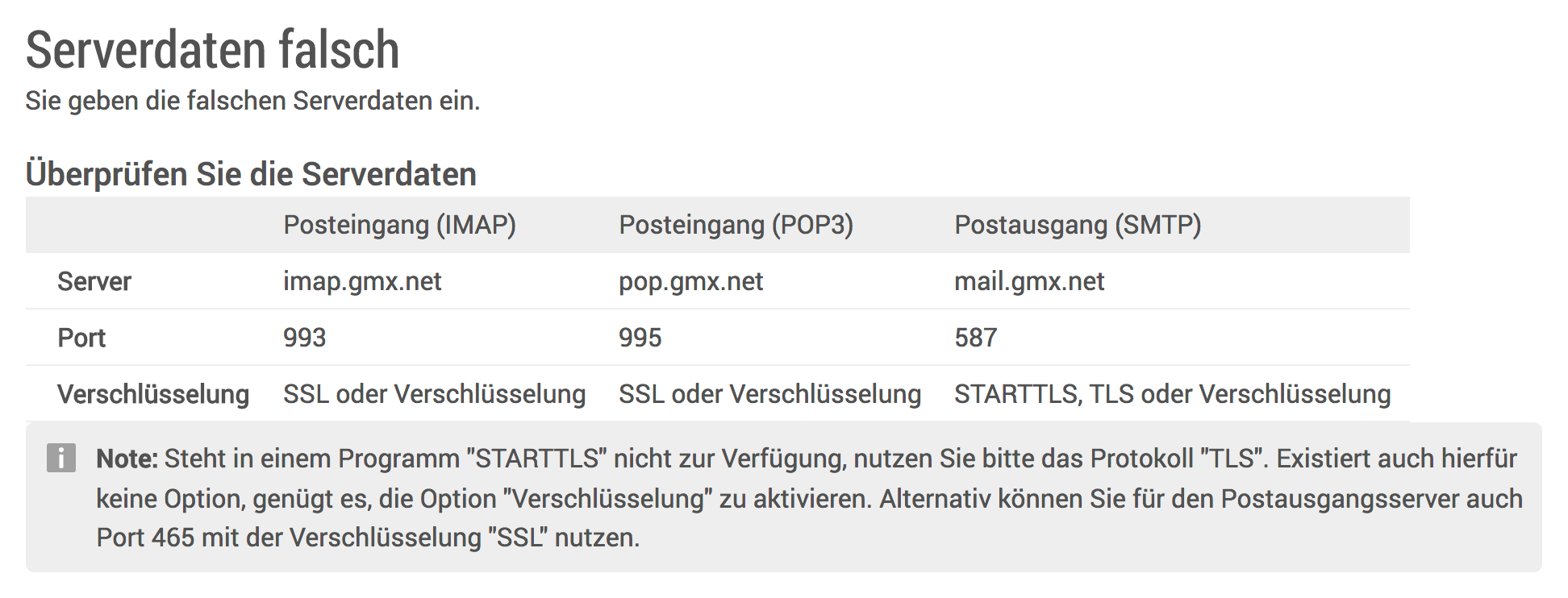
Task: Click the "Posteingang (POP3)" column header
Action: tap(736, 225)
